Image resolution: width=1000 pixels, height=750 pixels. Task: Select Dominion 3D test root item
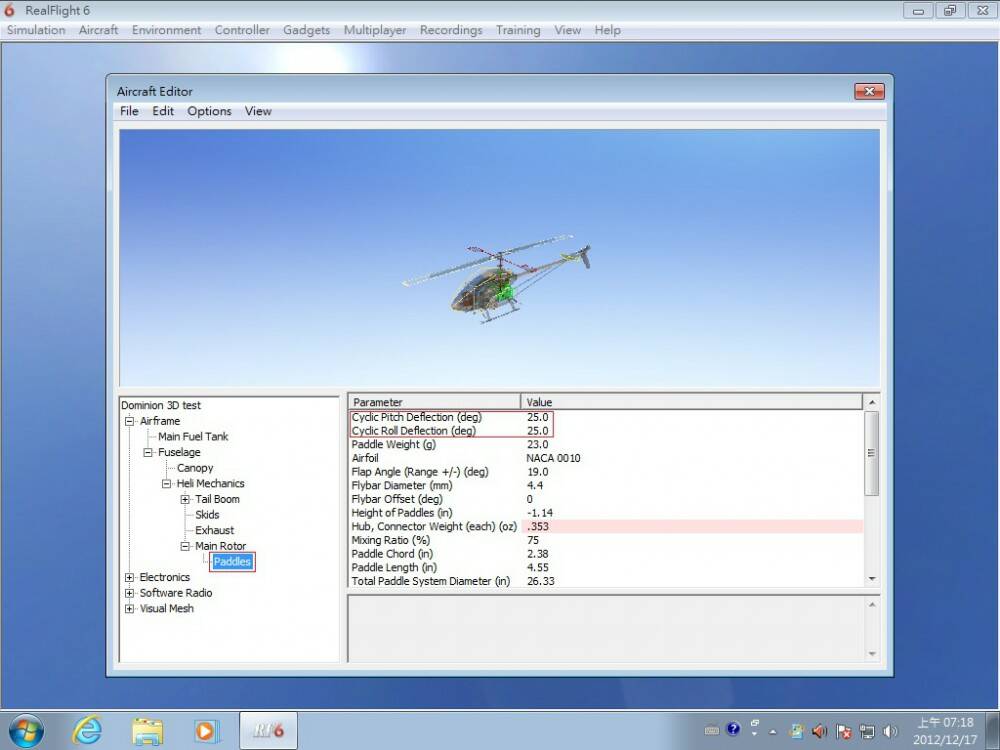(161, 405)
